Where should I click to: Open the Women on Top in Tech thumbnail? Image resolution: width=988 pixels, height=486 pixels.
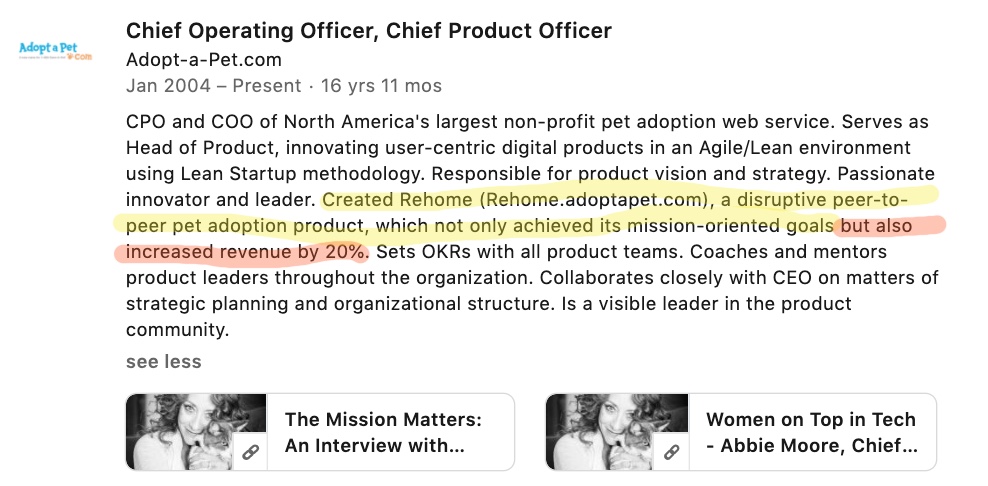pyautogui.click(x=617, y=432)
